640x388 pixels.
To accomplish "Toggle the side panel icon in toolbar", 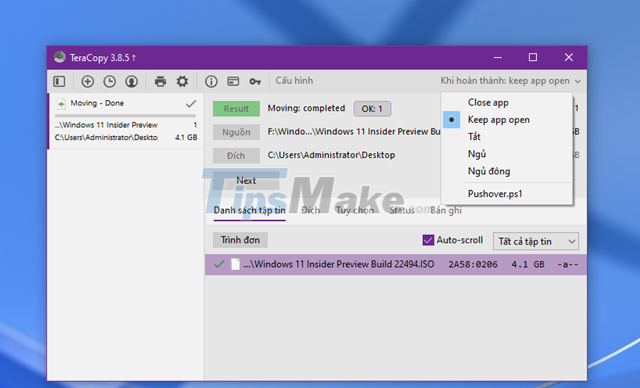I will [x=59, y=82].
